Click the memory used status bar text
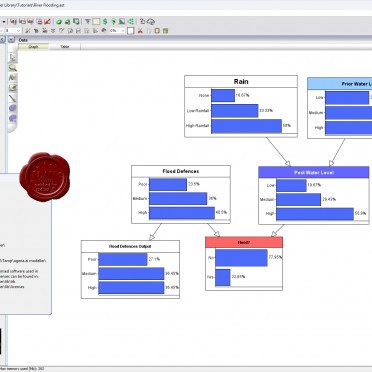 coord(23,369)
